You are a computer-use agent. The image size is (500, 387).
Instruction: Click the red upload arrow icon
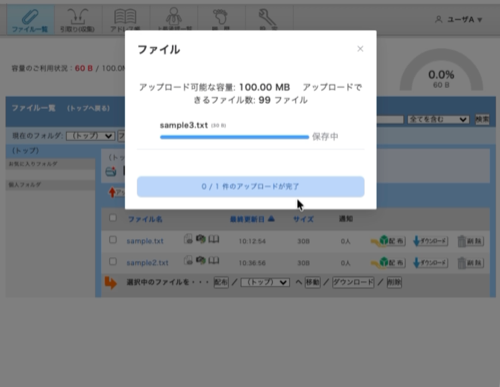(x=112, y=192)
